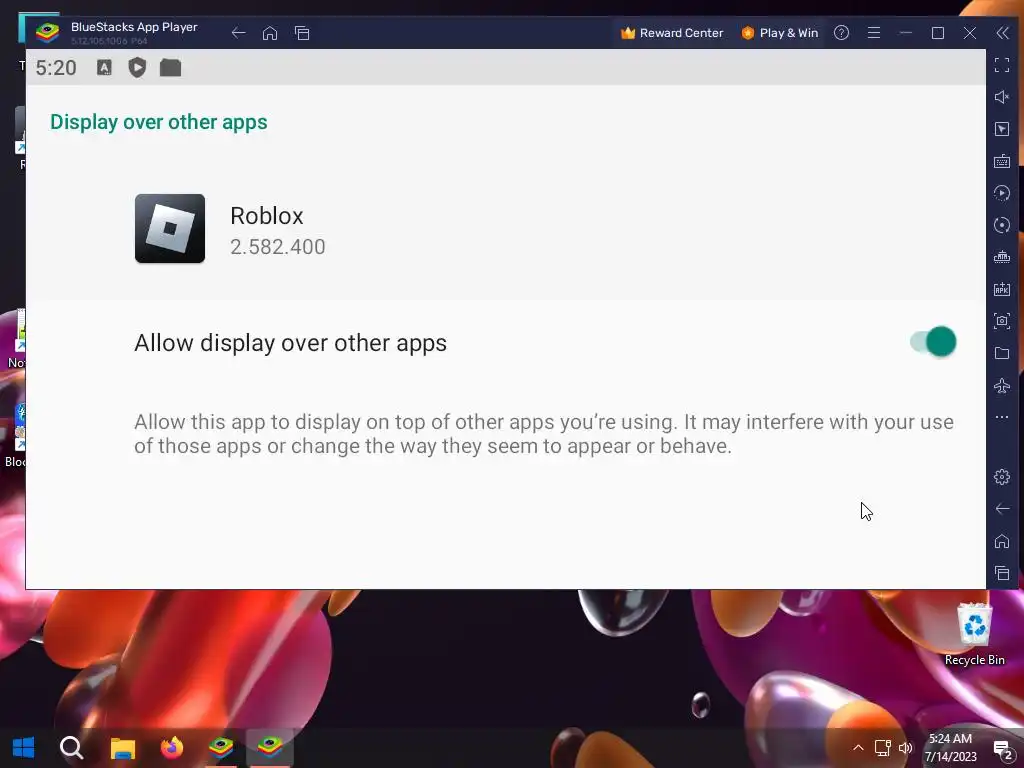Show hidden system tray icons

tap(858, 748)
